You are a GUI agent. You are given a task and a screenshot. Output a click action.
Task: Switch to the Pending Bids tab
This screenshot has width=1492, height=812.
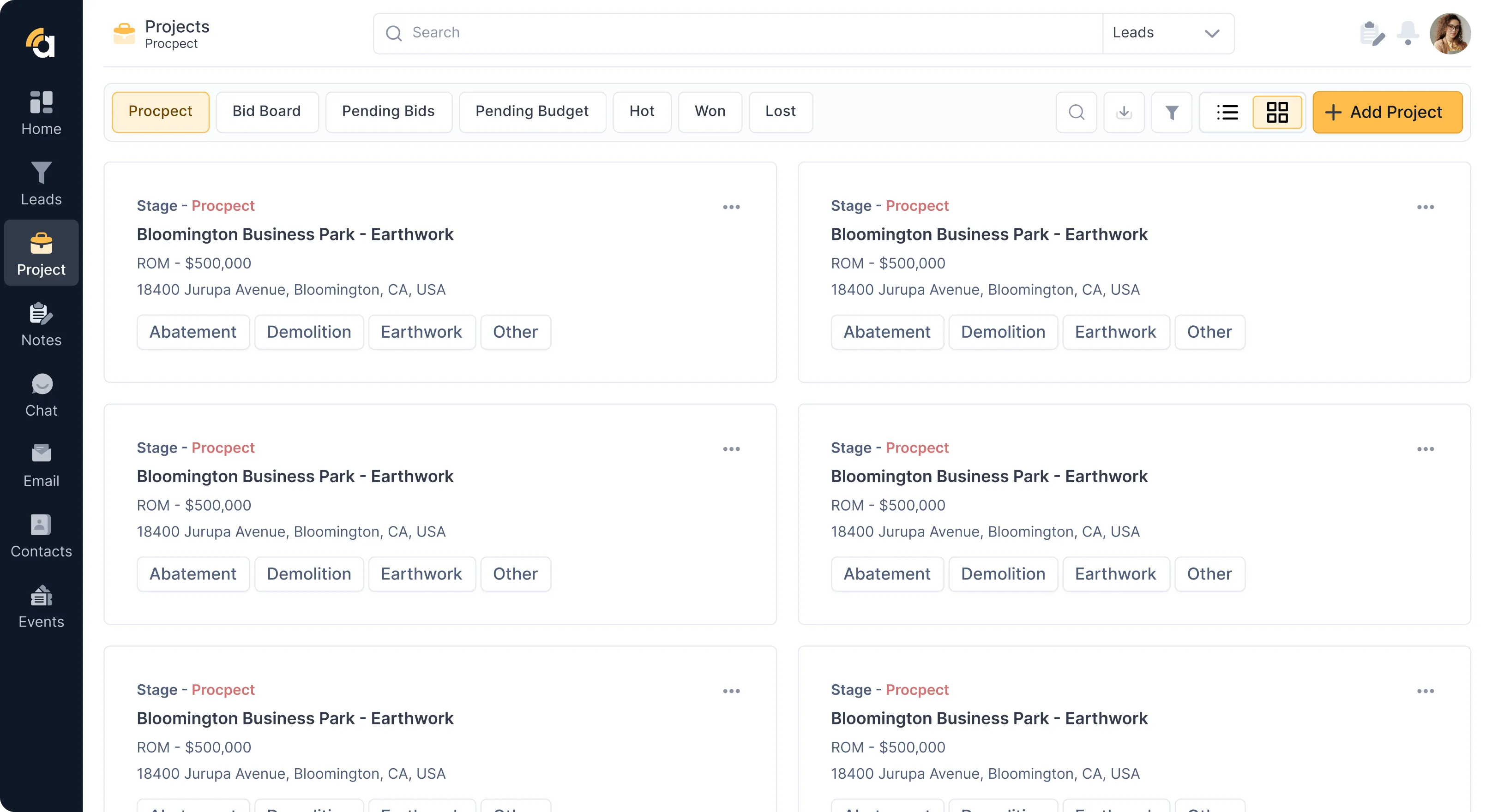(x=389, y=112)
